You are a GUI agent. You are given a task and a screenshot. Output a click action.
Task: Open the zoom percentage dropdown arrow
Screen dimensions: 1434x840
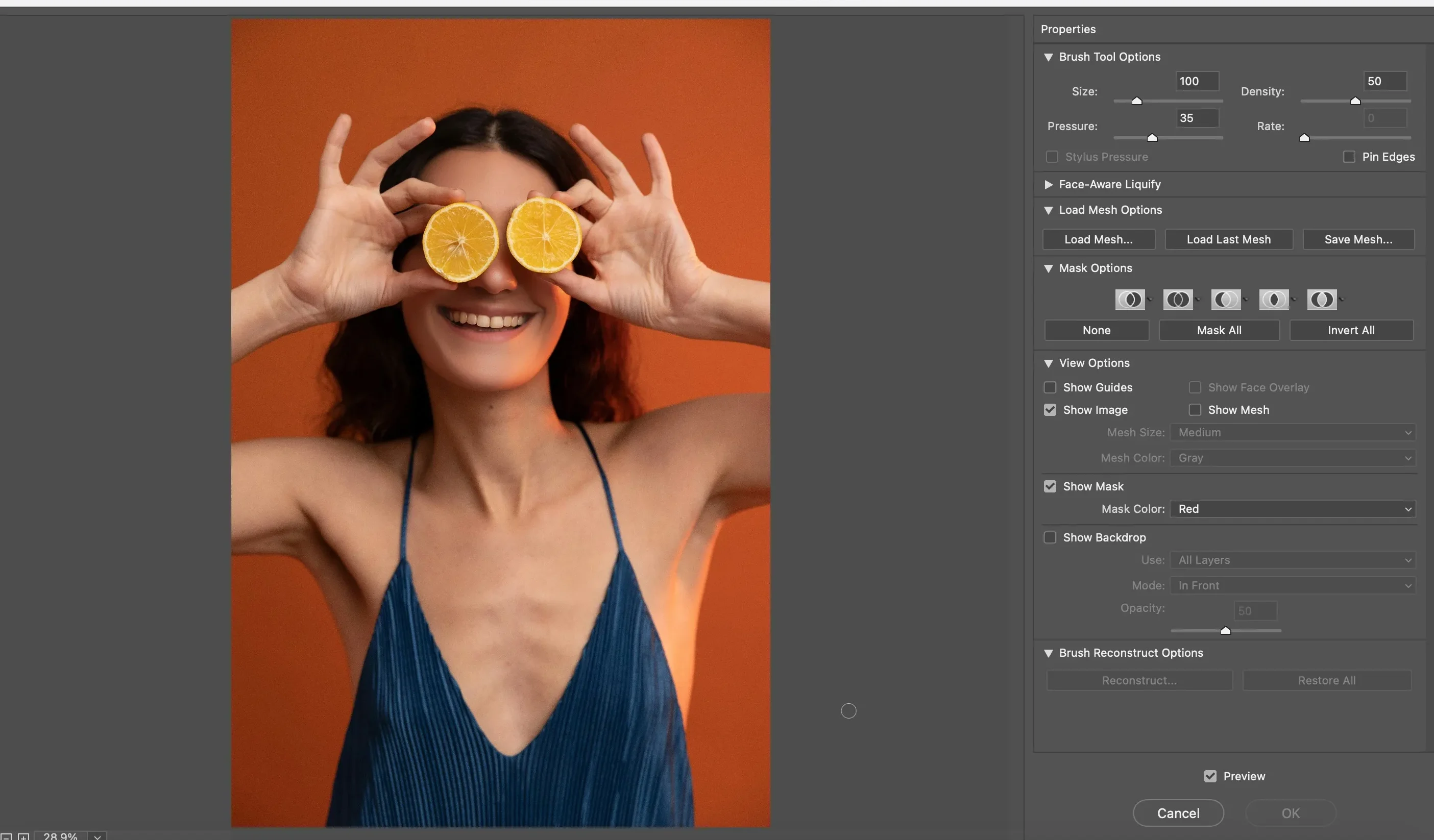[x=98, y=836]
